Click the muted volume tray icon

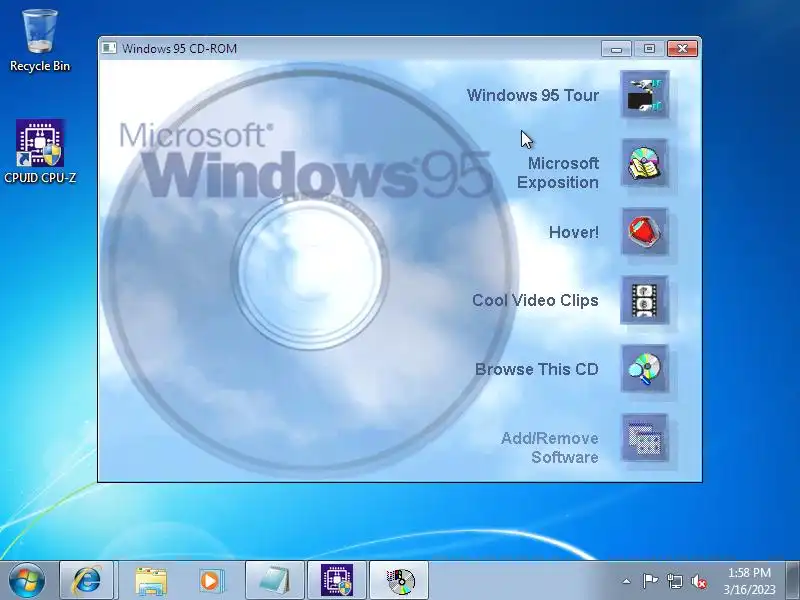coord(698,581)
